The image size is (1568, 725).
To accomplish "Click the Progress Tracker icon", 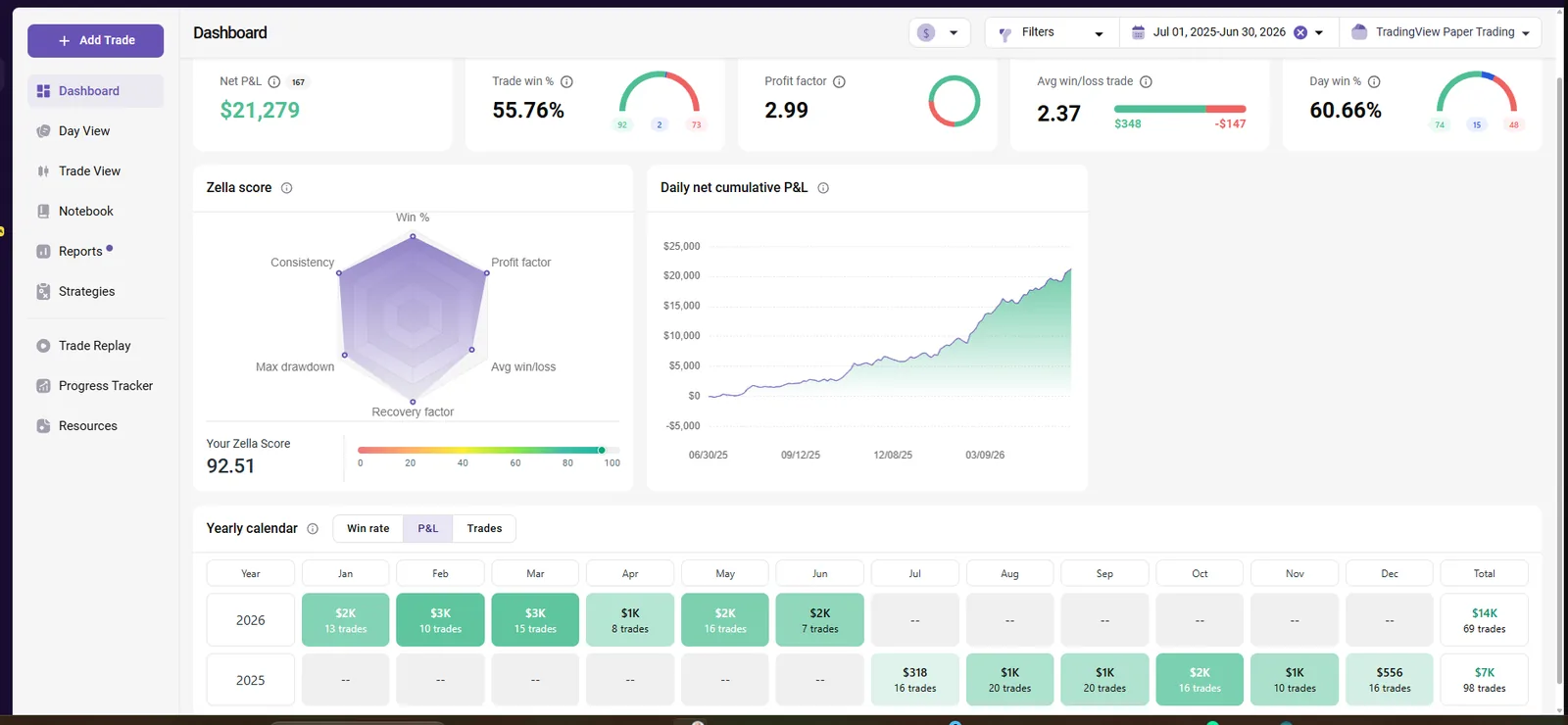I will pos(43,386).
